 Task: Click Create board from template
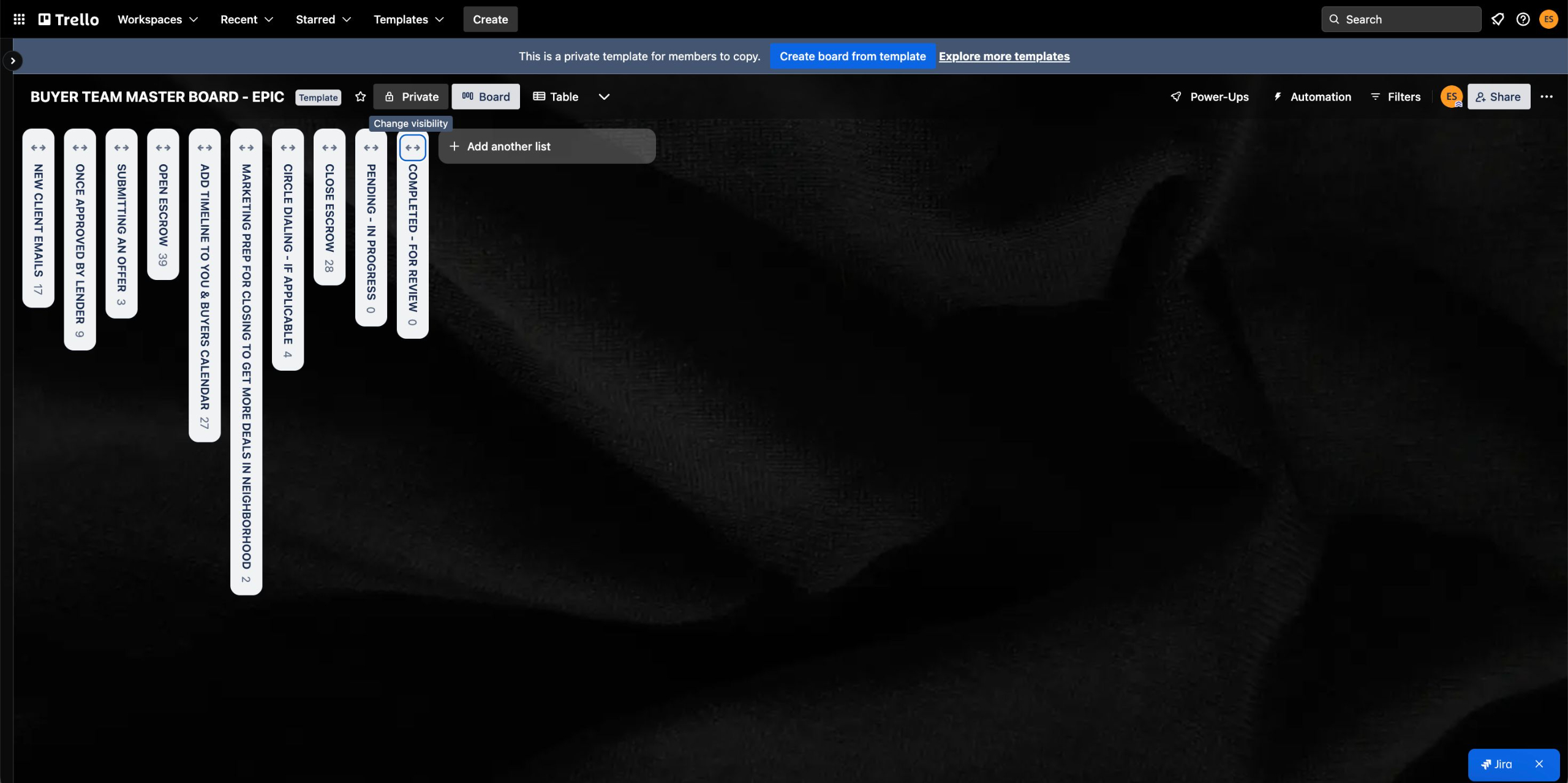852,56
